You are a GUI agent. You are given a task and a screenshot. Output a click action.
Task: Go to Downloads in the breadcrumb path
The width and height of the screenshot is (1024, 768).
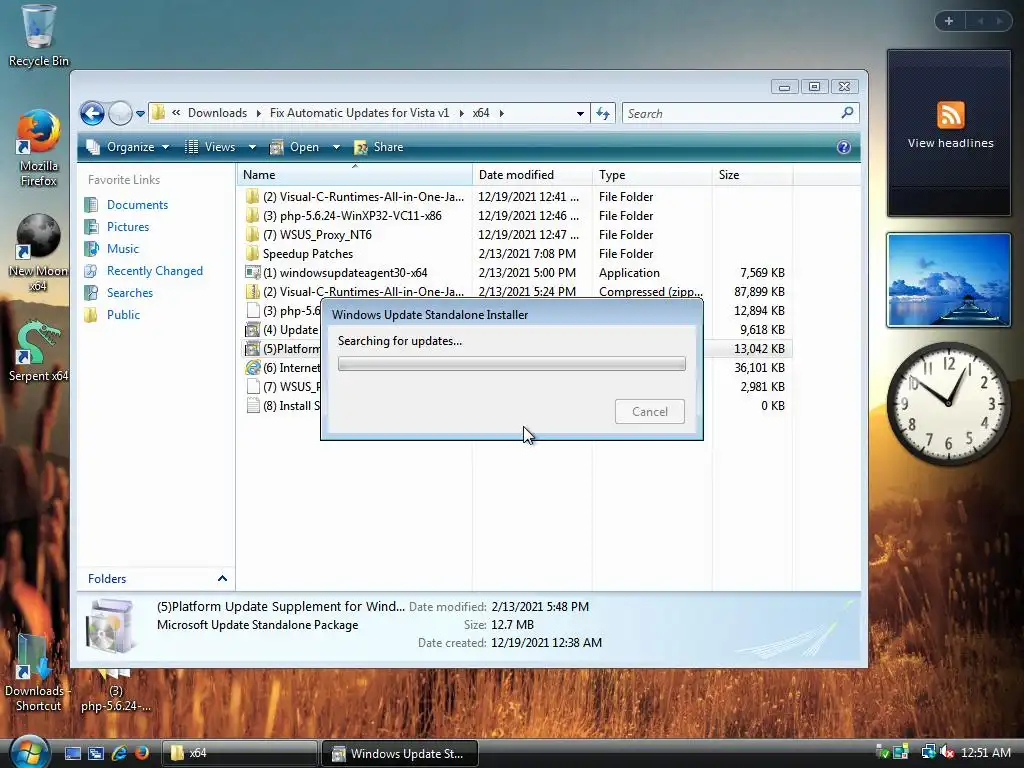pyautogui.click(x=217, y=113)
